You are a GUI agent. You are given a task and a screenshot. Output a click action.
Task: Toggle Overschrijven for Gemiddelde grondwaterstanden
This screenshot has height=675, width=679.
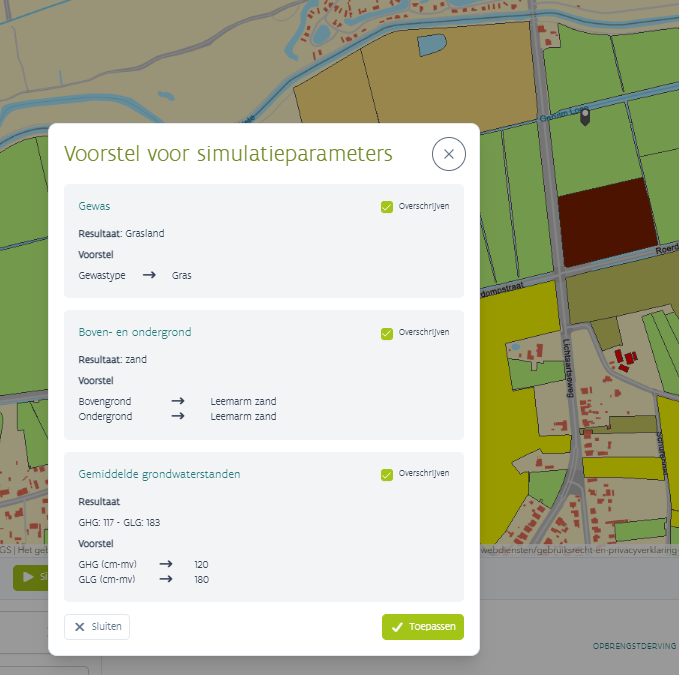387,475
